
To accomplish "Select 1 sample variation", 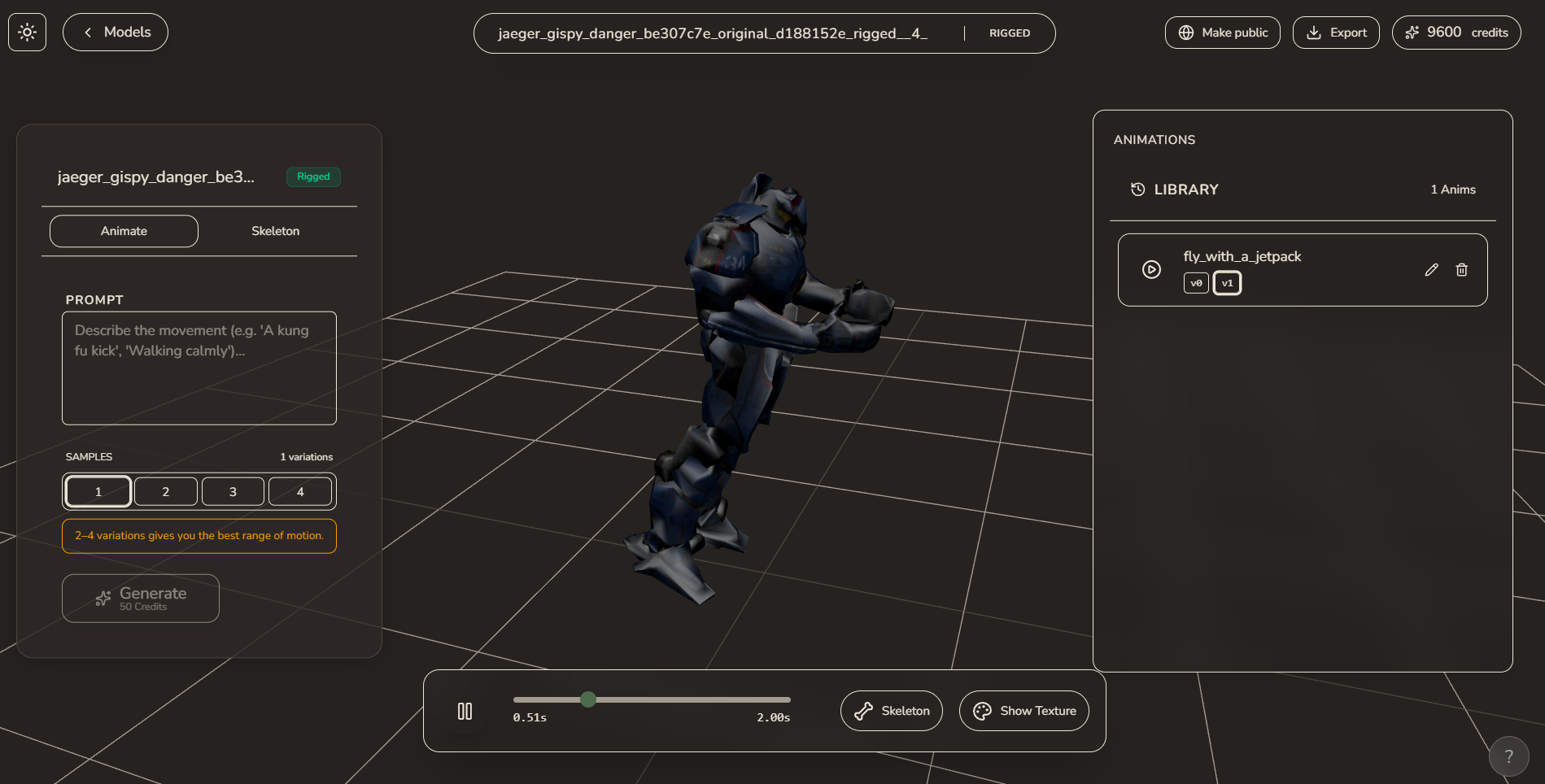I will [98, 491].
